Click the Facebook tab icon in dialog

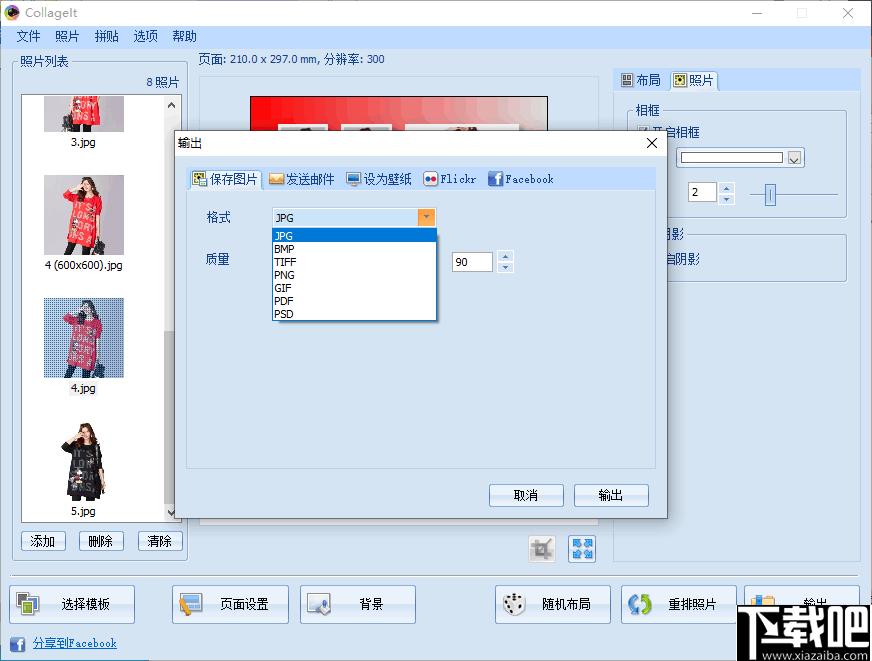click(x=495, y=179)
